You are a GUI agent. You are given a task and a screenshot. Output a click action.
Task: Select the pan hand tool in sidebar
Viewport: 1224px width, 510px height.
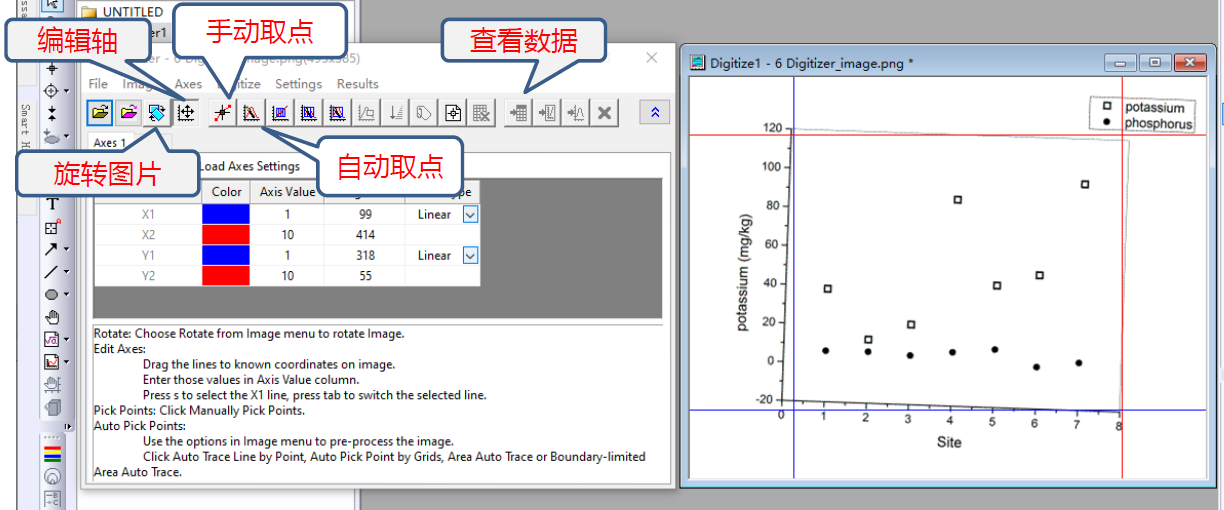[x=52, y=317]
